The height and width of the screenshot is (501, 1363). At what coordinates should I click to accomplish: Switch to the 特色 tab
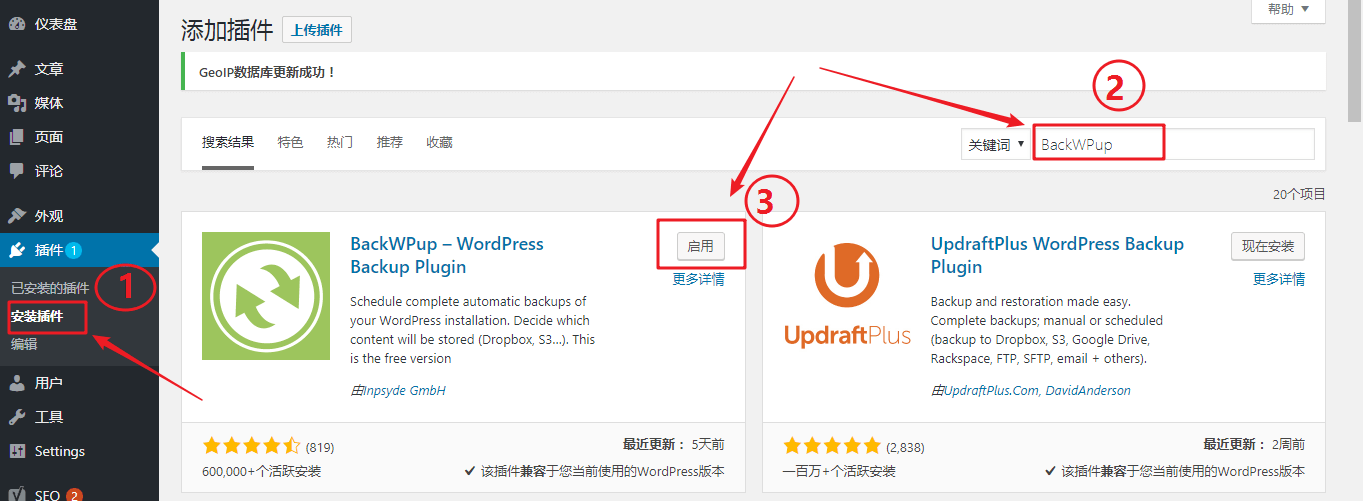point(290,142)
